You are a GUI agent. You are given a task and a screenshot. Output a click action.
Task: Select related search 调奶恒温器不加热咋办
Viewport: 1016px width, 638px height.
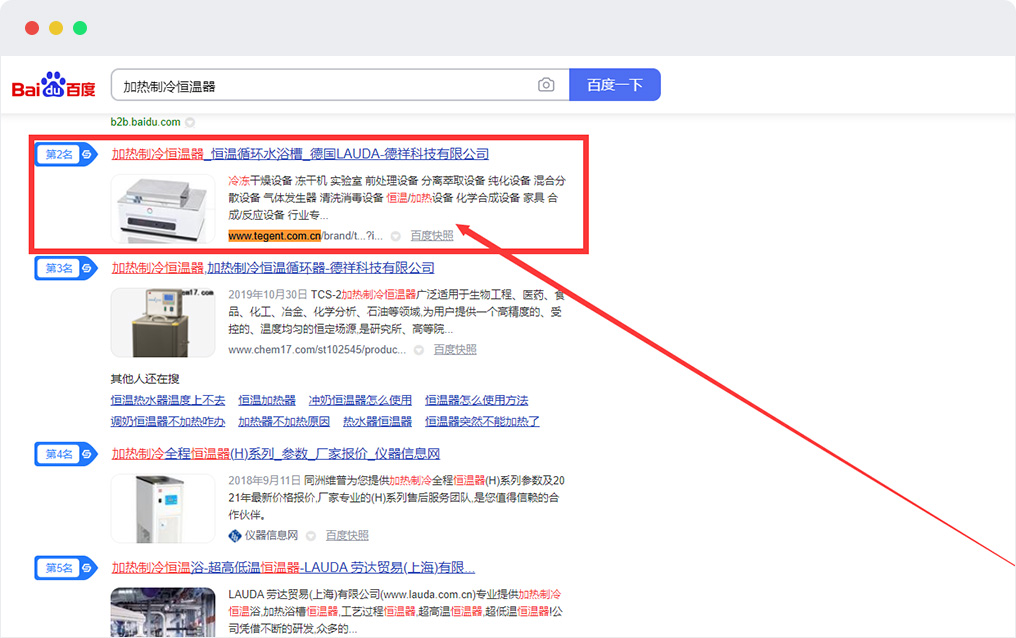(168, 422)
